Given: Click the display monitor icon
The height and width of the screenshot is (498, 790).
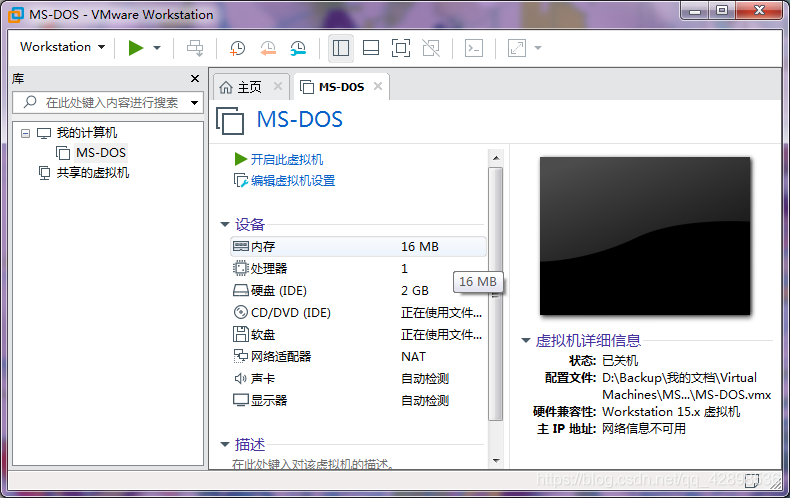Looking at the screenshot, I should pos(240,400).
